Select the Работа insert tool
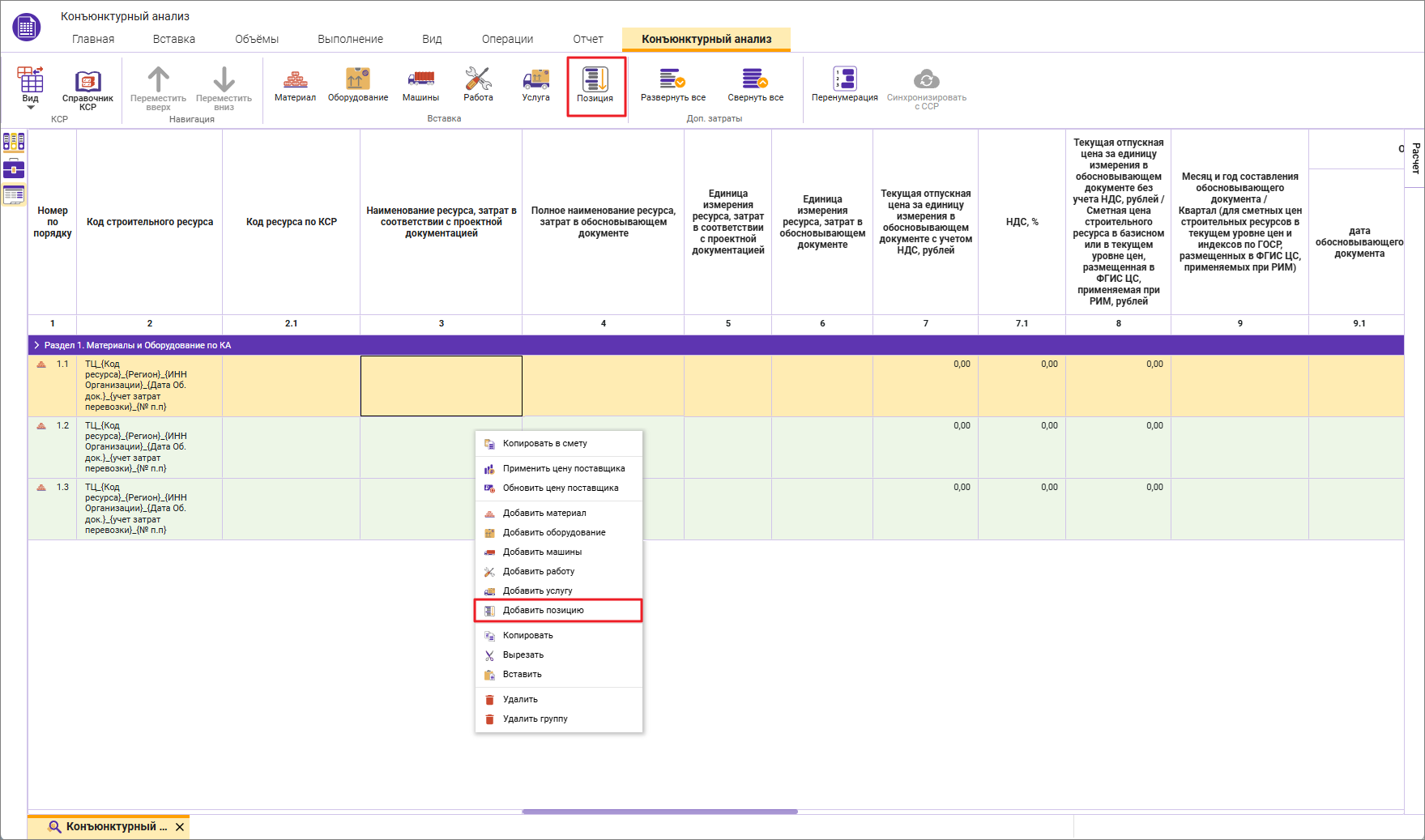This screenshot has height=840, width=1425. pyautogui.click(x=478, y=85)
